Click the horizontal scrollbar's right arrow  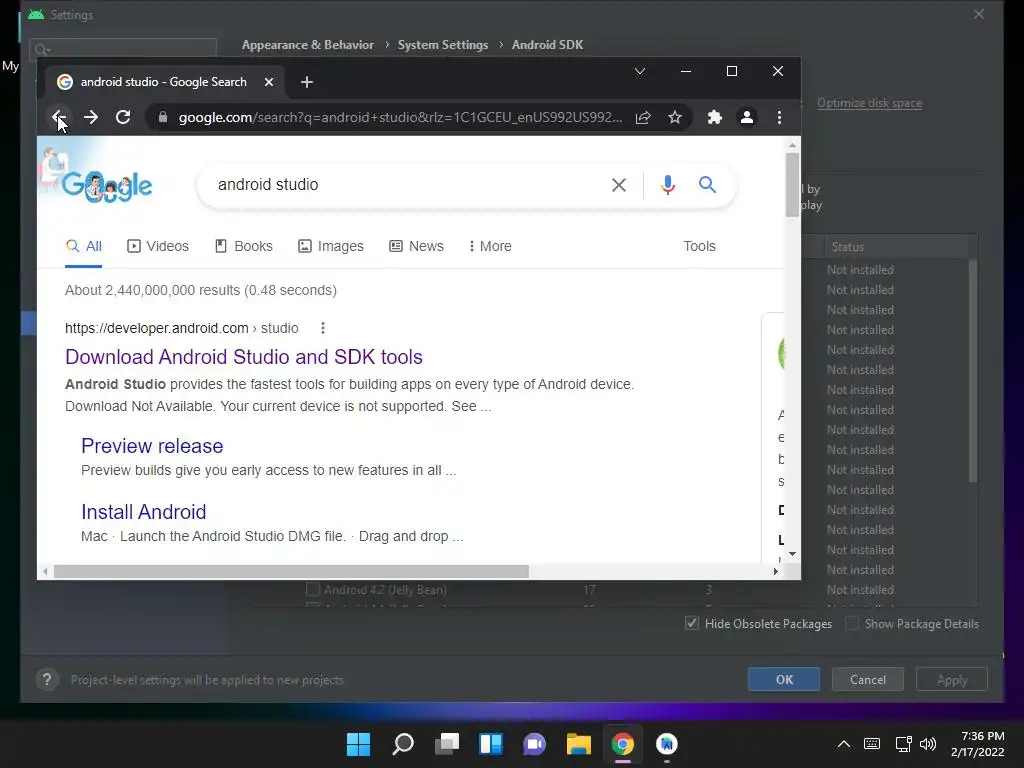(775, 571)
